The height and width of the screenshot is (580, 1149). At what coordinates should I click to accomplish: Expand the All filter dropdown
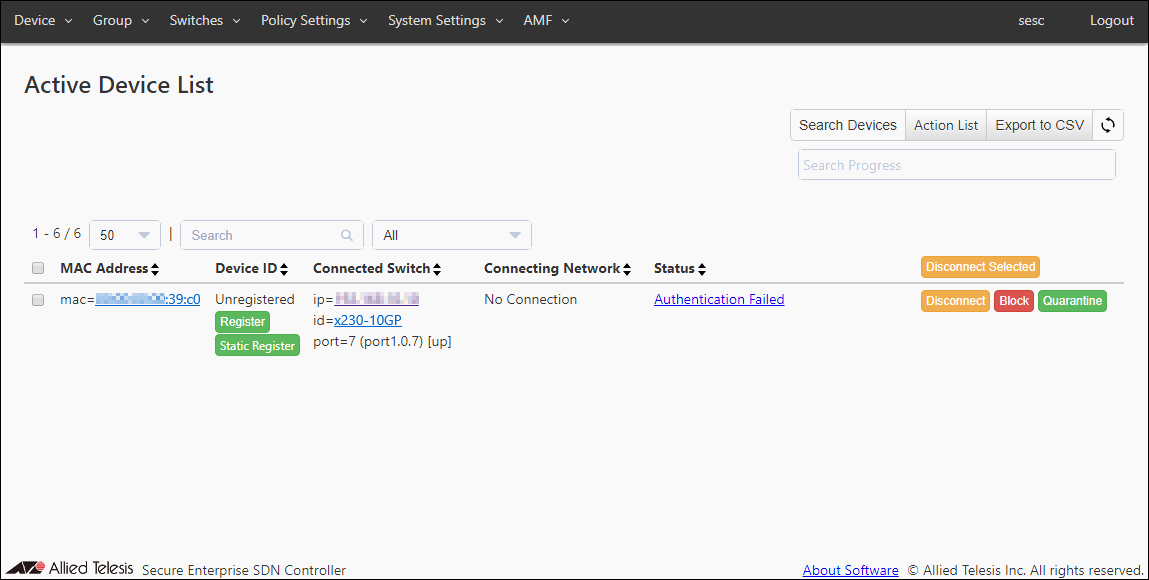point(452,235)
